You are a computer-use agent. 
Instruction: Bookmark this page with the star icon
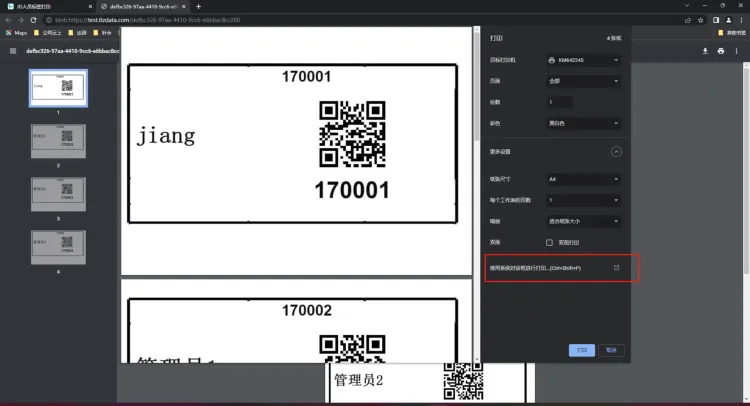pyautogui.click(x=701, y=20)
